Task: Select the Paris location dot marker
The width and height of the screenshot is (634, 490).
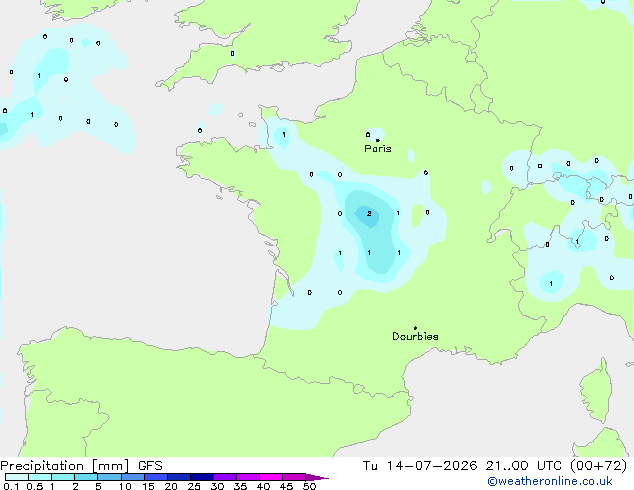Action: pos(378,140)
